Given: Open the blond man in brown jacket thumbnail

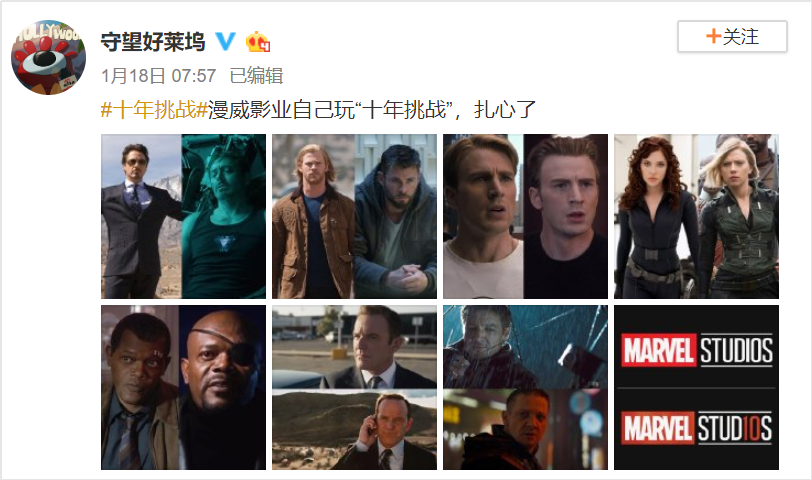Looking at the screenshot, I should tap(354, 216).
